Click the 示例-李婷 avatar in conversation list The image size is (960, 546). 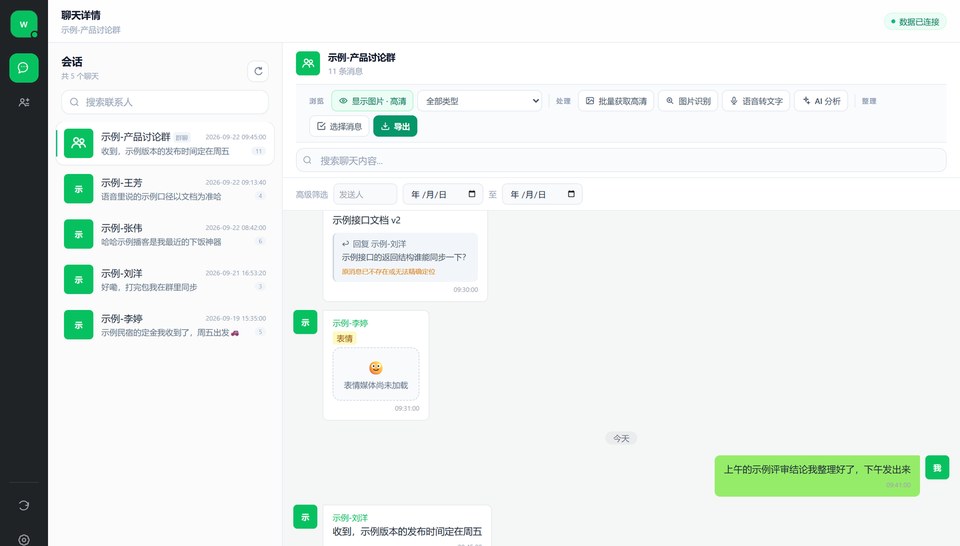click(x=78, y=324)
